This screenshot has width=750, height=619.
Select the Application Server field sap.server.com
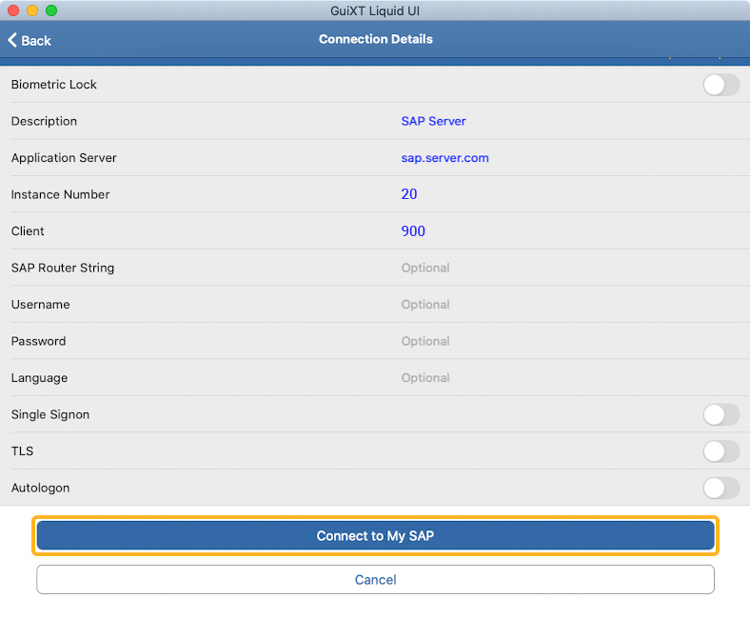(x=445, y=158)
